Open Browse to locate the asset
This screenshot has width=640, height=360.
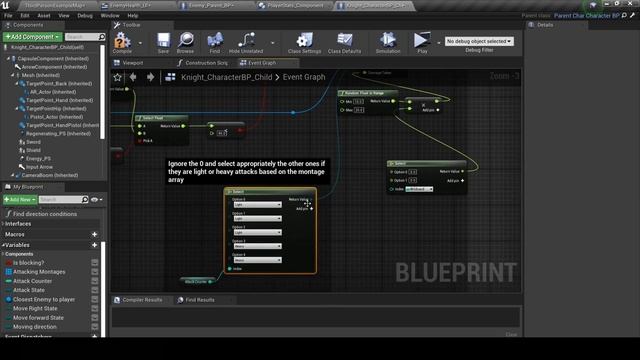point(186,40)
